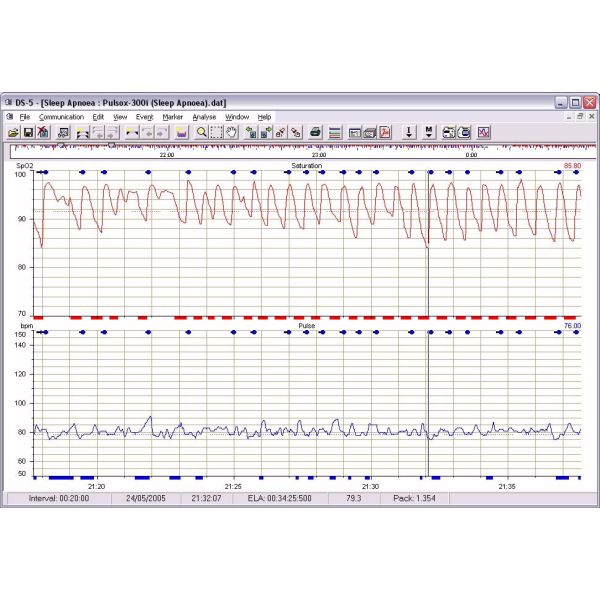Click the waveform graph icon
This screenshot has width=600, height=600.
coord(484,133)
